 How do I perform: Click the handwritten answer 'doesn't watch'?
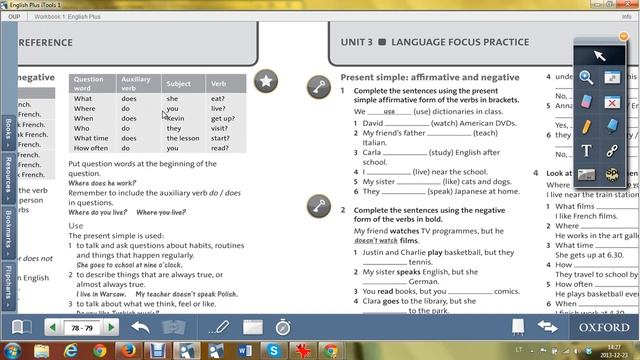pos(376,240)
